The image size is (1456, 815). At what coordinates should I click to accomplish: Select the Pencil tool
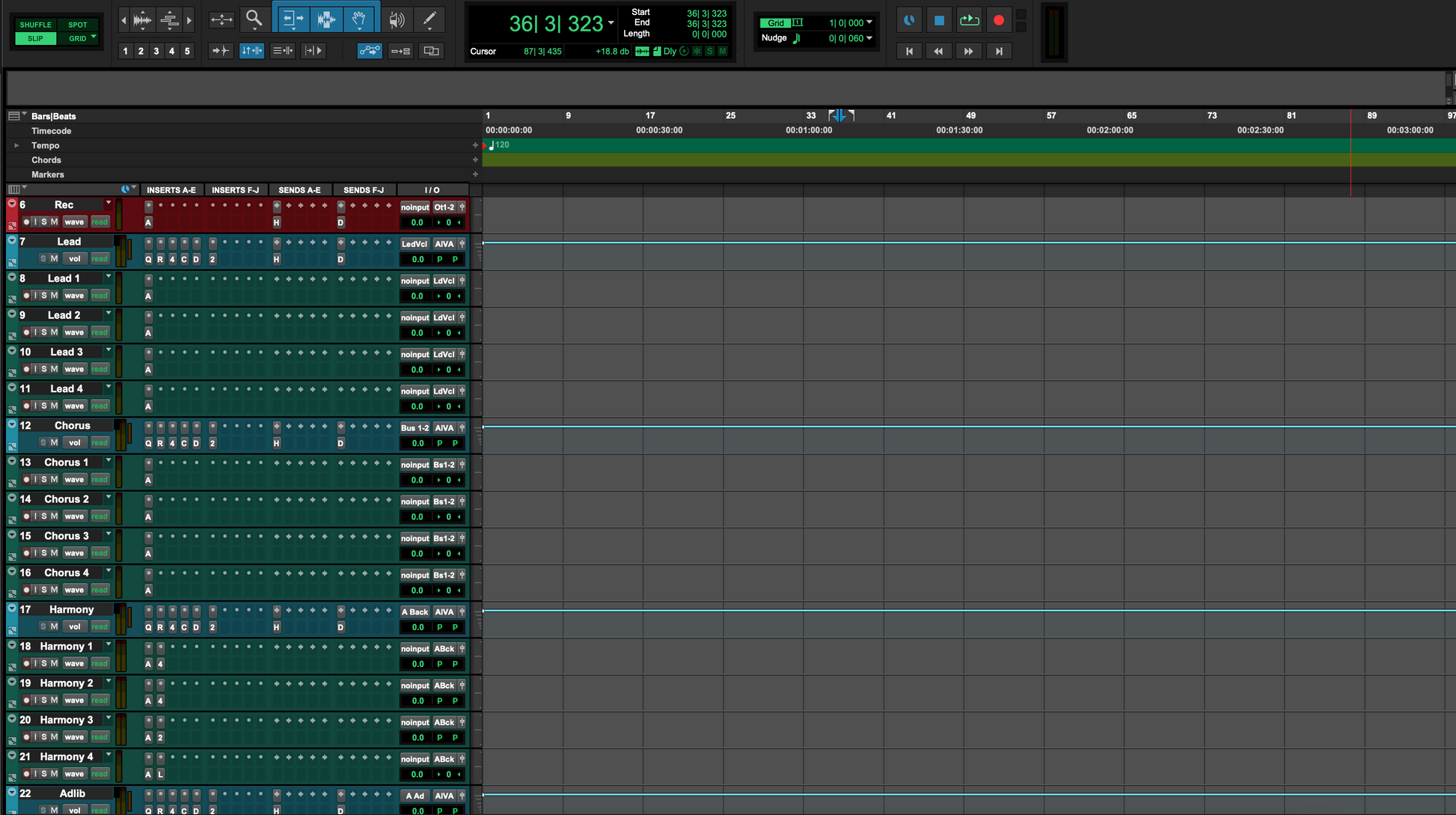[x=429, y=19]
